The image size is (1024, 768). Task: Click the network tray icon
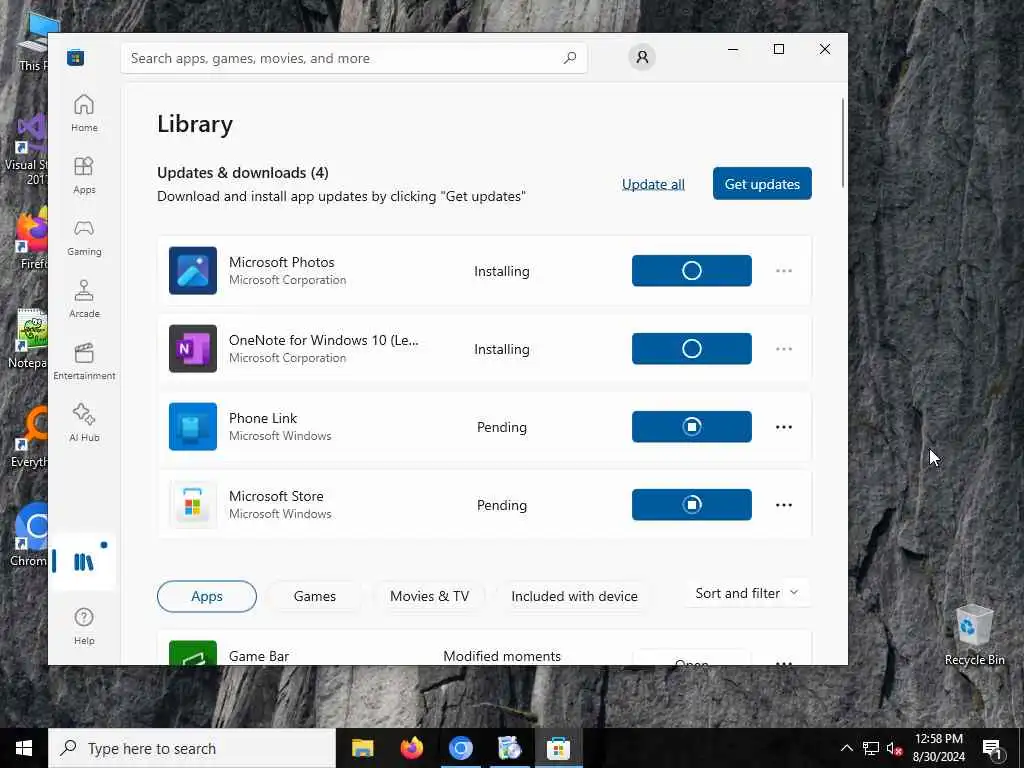tap(871, 748)
